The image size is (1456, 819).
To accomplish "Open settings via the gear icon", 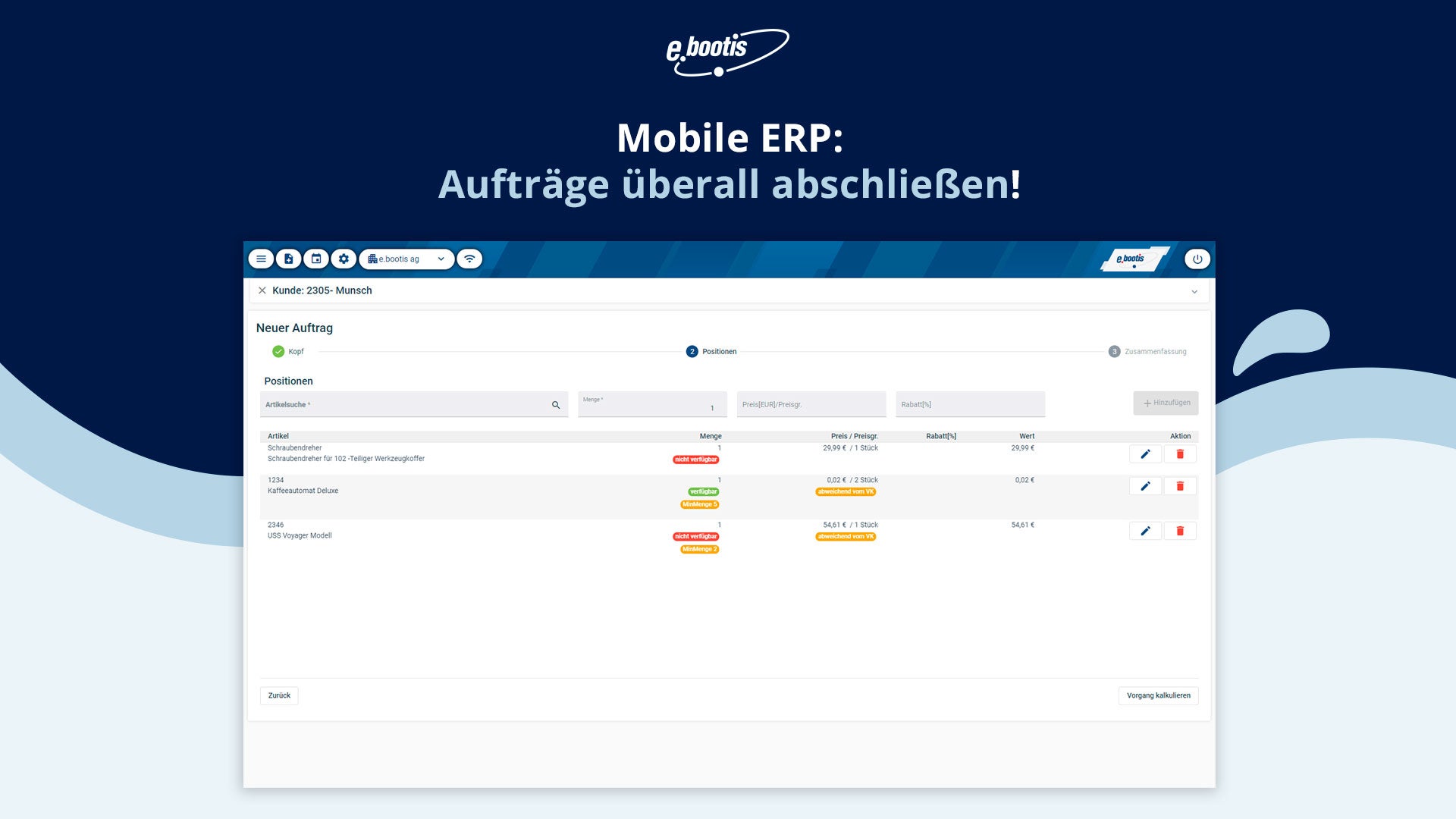I will (x=344, y=259).
